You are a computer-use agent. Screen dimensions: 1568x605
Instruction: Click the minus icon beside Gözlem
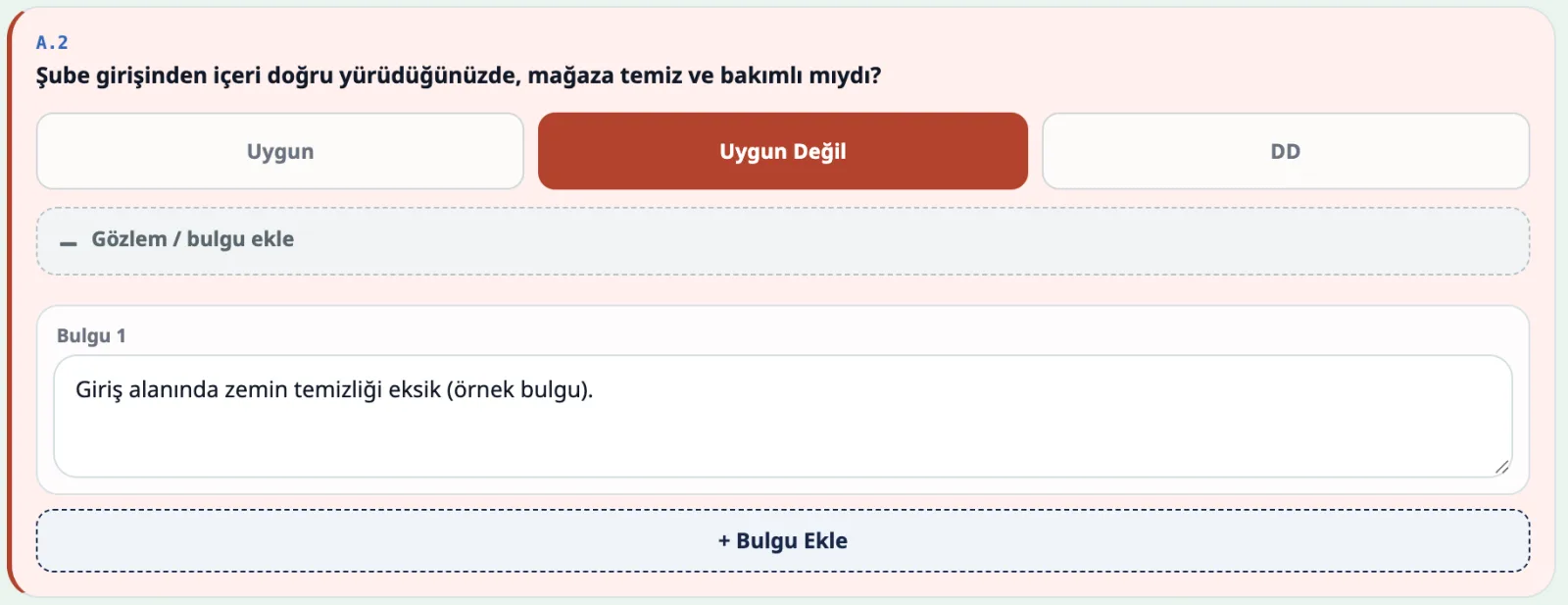click(x=68, y=242)
